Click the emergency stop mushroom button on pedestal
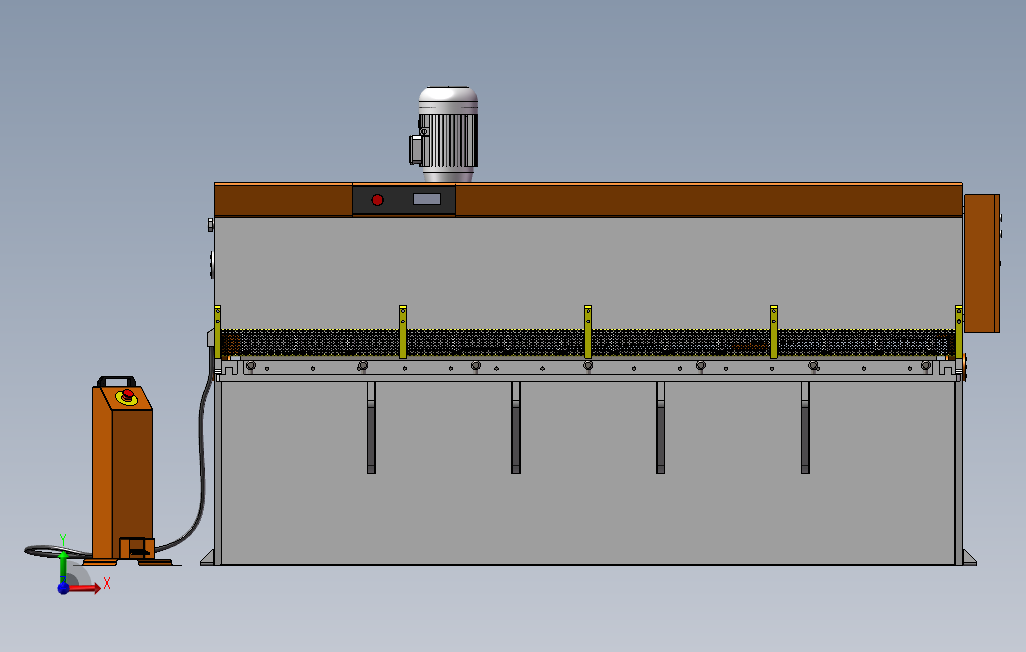Screen dimensions: 1026x652 point(127,396)
